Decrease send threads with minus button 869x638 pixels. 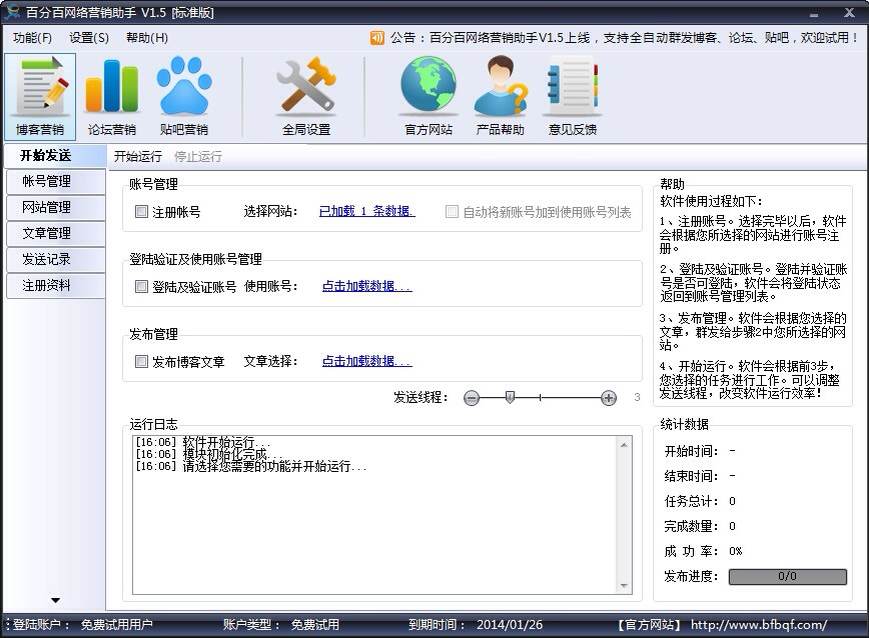click(x=472, y=398)
